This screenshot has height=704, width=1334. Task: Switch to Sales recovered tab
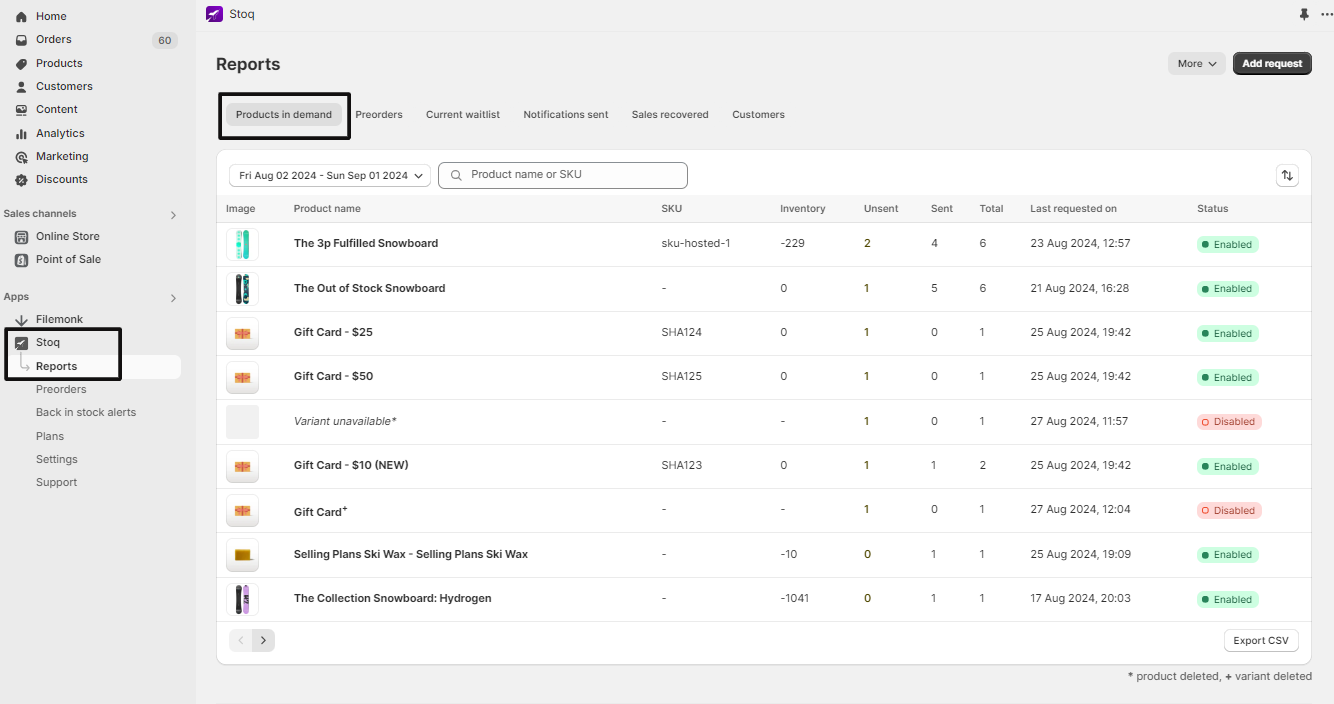[x=670, y=115]
